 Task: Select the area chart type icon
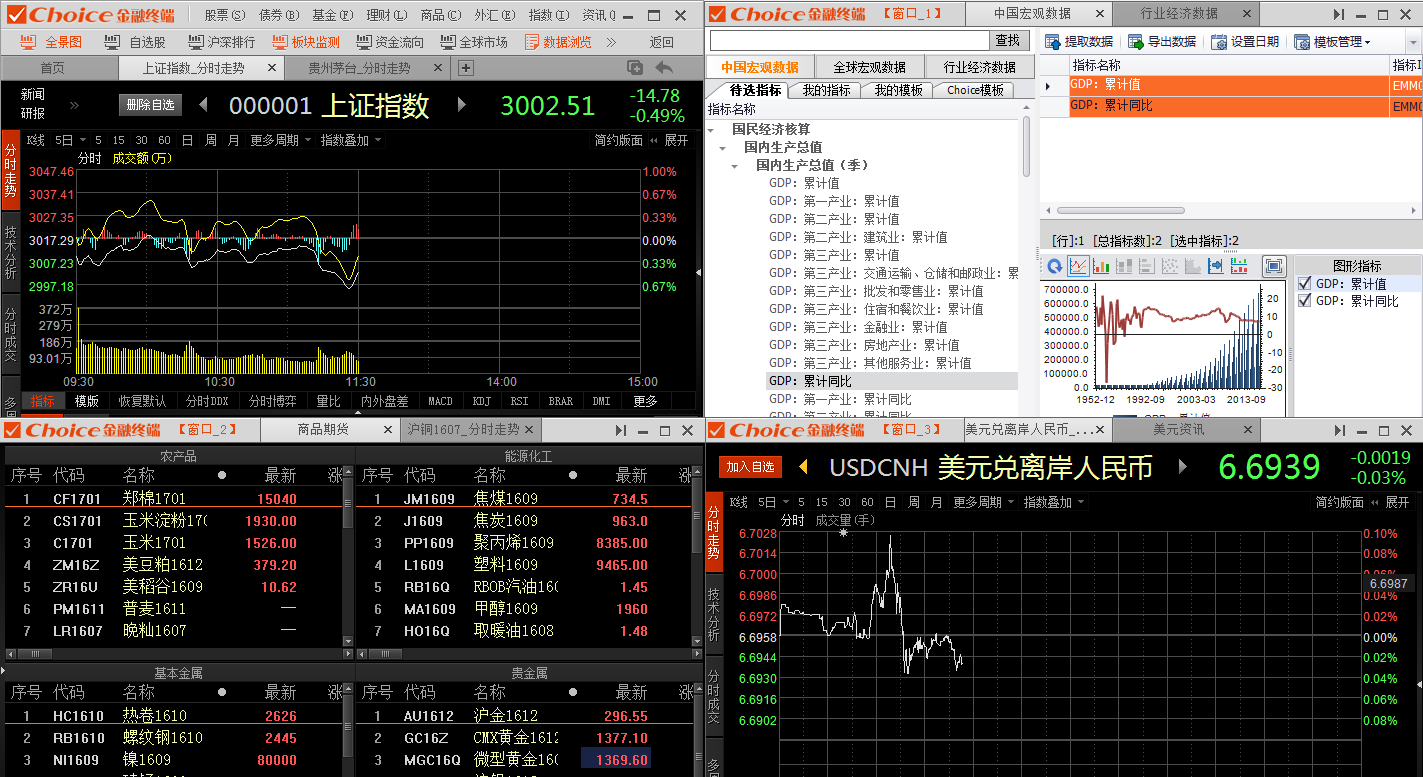[x=1193, y=266]
